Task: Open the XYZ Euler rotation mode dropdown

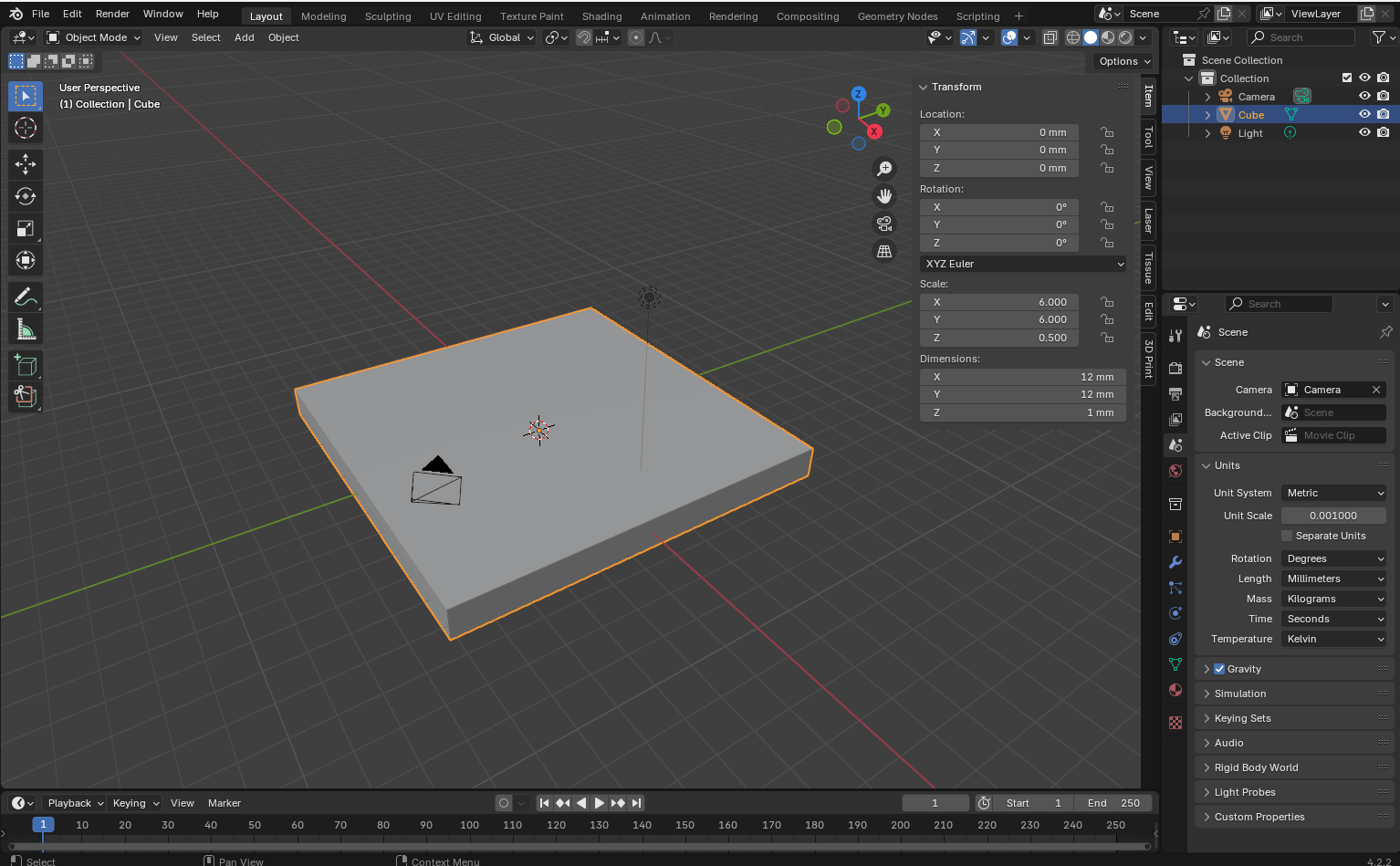Action: click(x=1023, y=264)
